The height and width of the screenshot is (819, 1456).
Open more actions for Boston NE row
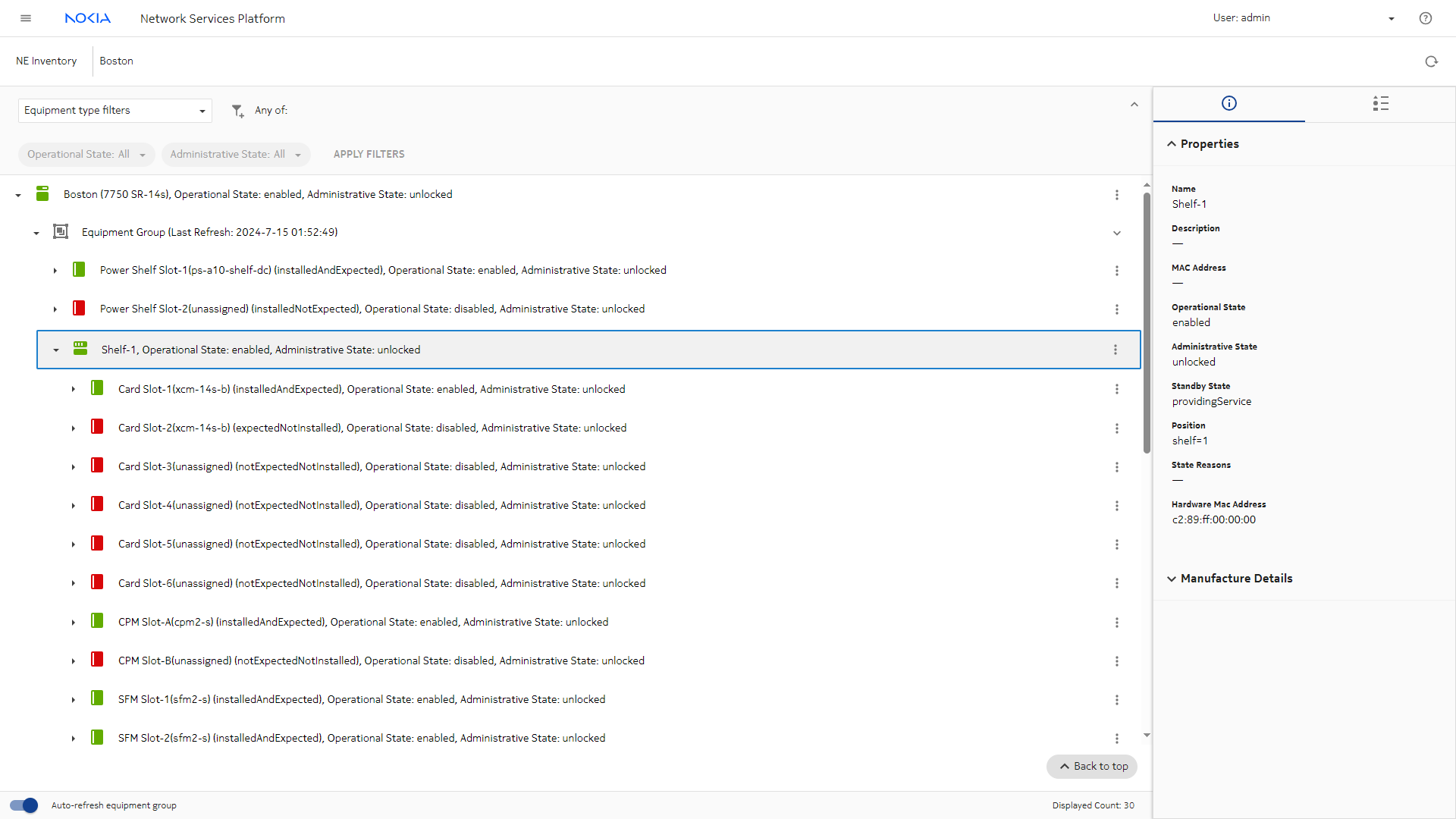(1116, 195)
